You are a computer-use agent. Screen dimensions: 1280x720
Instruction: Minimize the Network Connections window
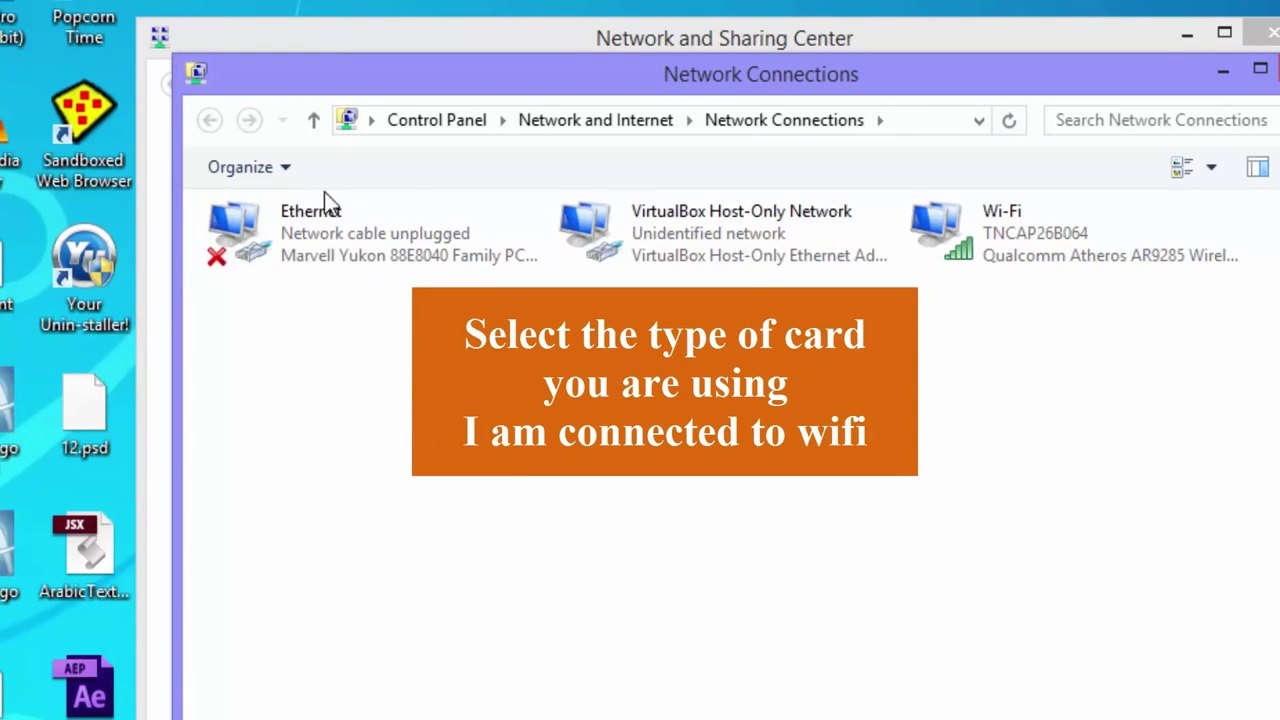[1223, 71]
